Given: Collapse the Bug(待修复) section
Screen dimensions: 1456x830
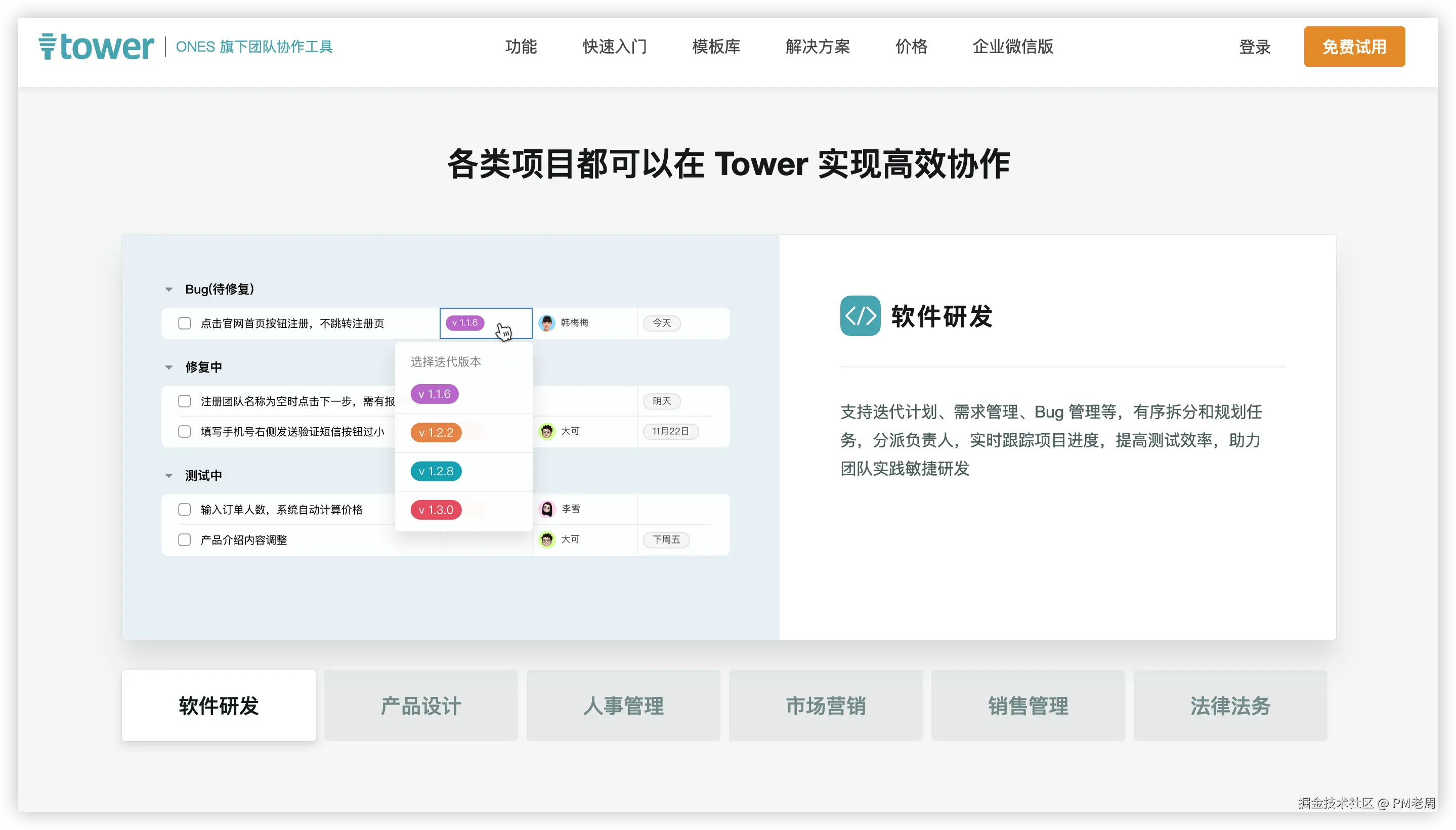Looking at the screenshot, I should point(168,289).
